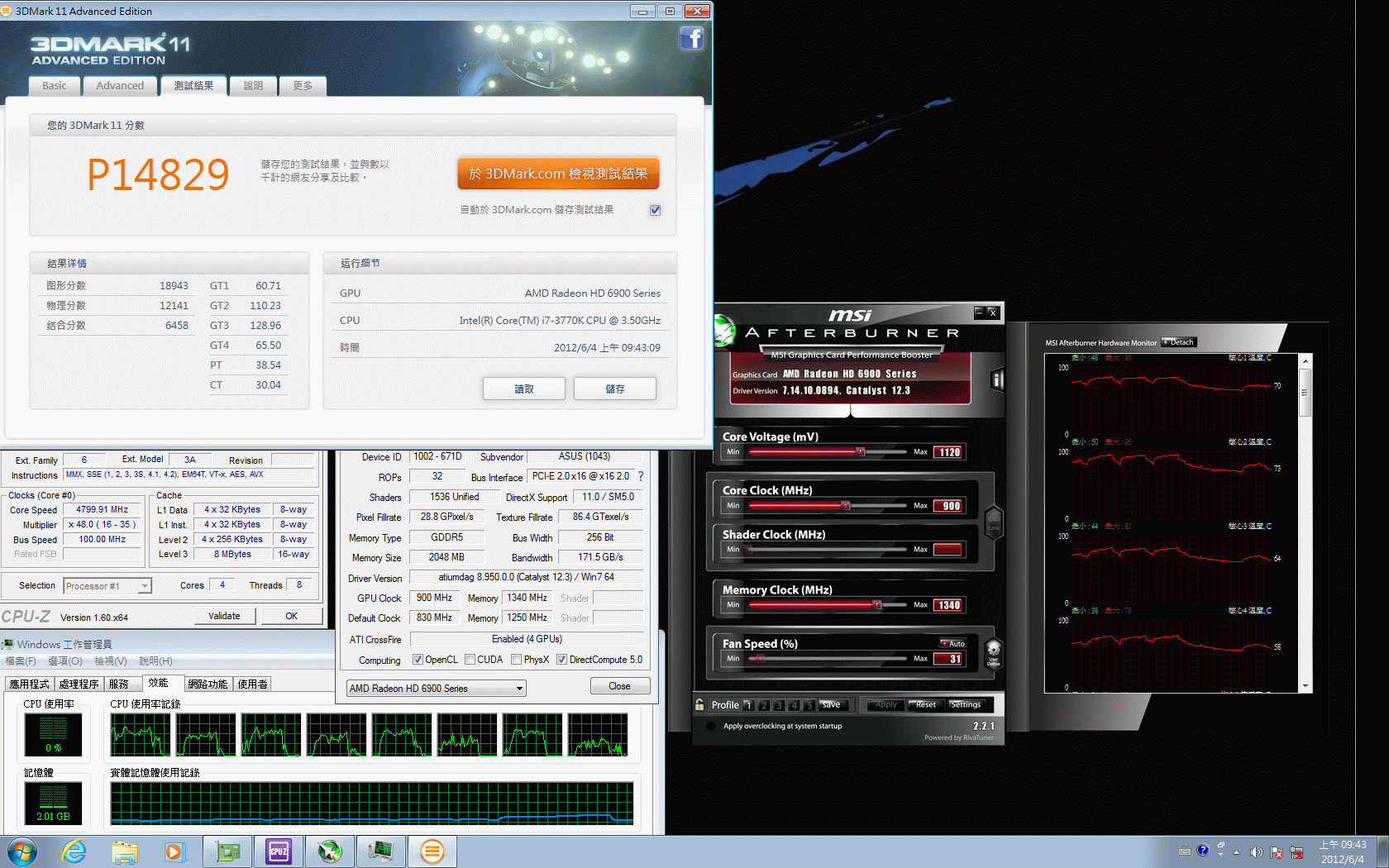
Task: Open the Afterburner Settings button
Action: (x=965, y=705)
